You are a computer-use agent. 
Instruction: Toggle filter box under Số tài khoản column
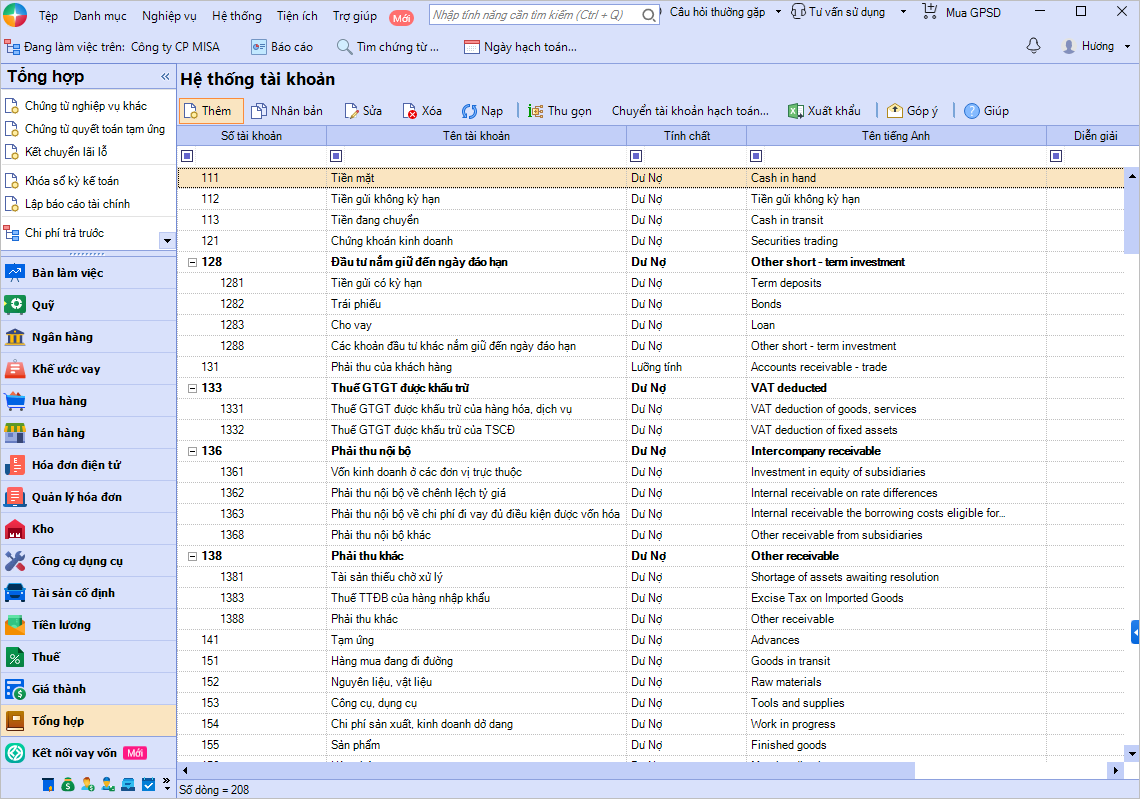(x=186, y=156)
